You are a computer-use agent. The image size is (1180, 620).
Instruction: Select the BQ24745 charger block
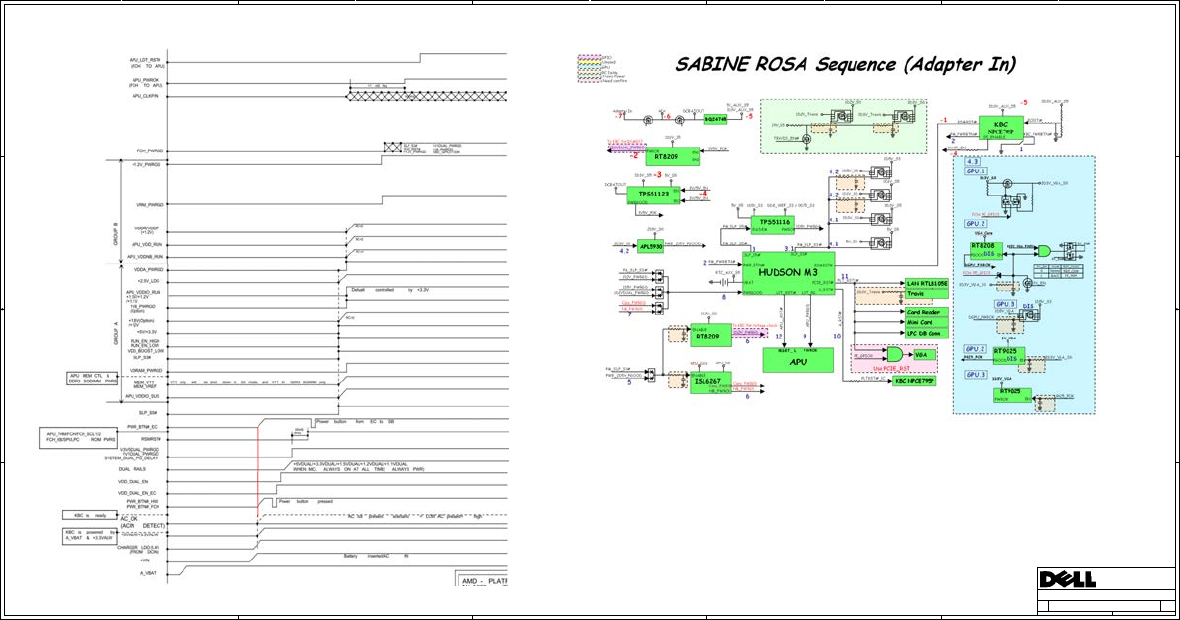(714, 119)
